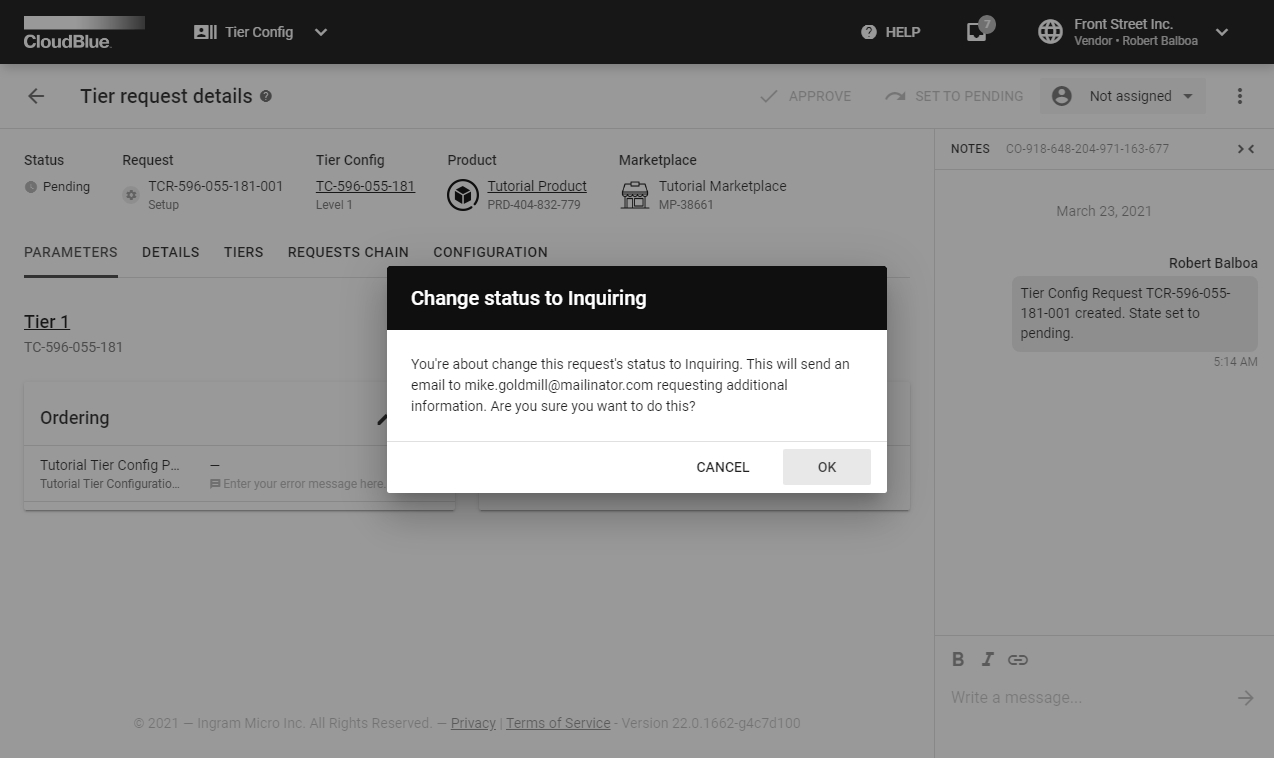Switch to the Configuration tab
Screen dimensions: 1274x758
click(490, 252)
